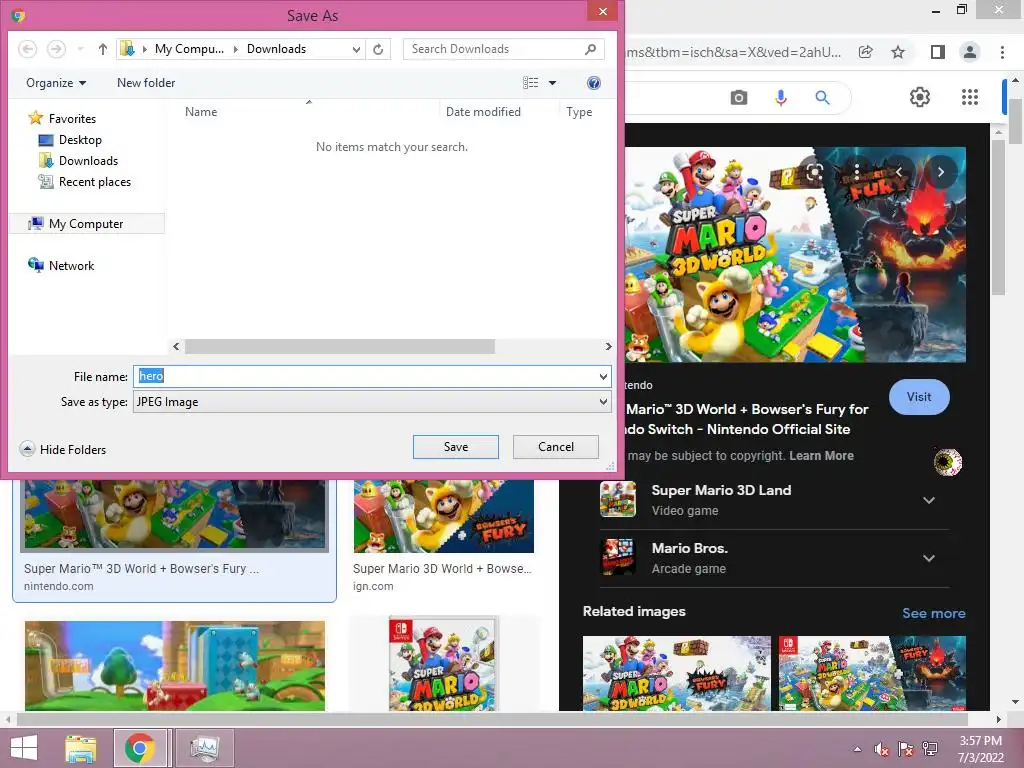
Task: Click the search magnifier in dialog
Action: click(x=590, y=49)
